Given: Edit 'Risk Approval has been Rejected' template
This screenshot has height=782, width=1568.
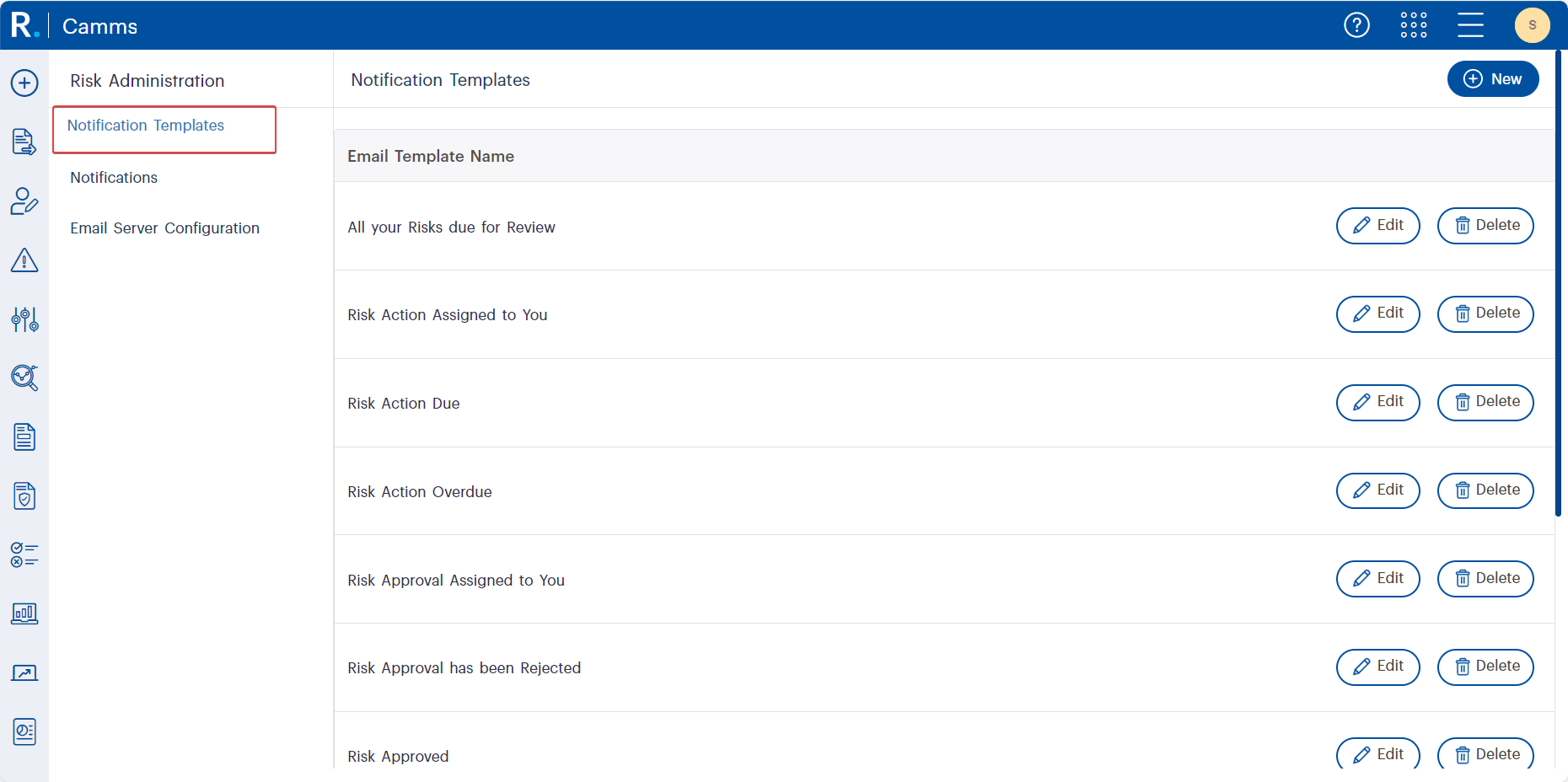Looking at the screenshot, I should point(1378,667).
